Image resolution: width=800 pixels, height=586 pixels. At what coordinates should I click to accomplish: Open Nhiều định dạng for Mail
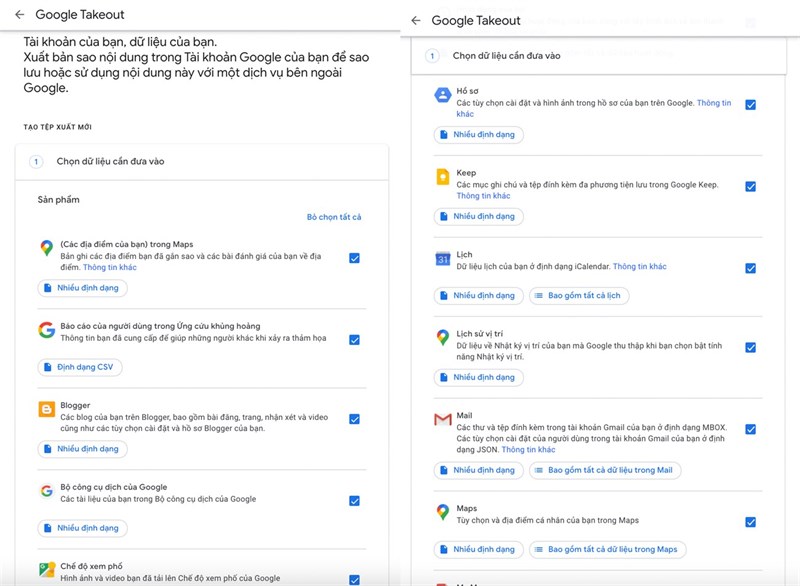coord(479,470)
